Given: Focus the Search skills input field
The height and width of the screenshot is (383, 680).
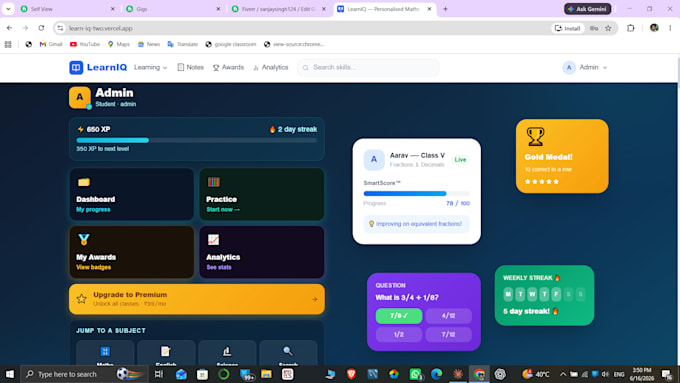Looking at the screenshot, I should [368, 67].
